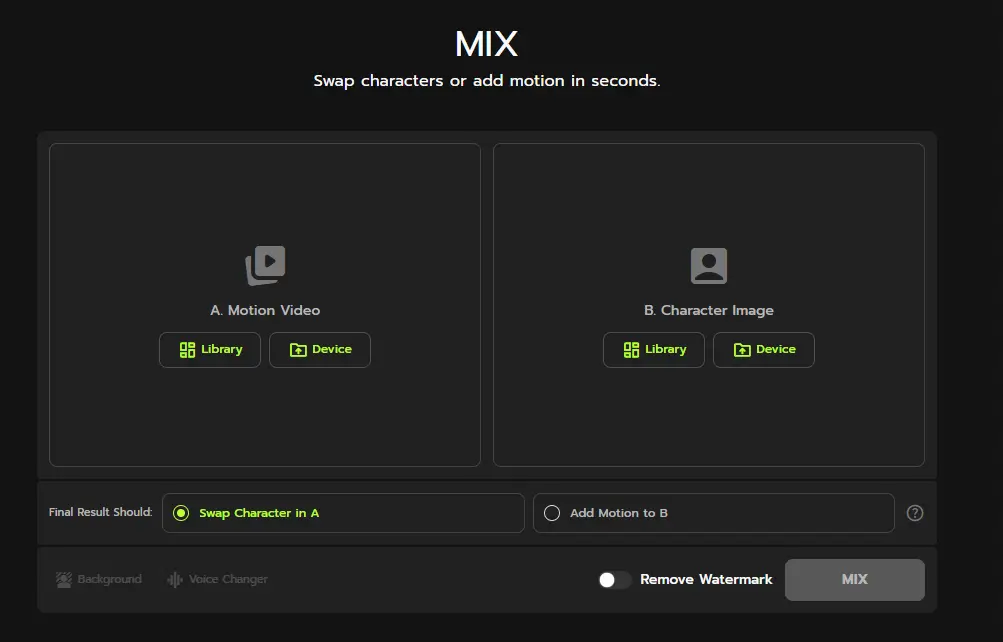Select the Swap Character in A radio button
The image size is (1003, 642).
click(181, 513)
